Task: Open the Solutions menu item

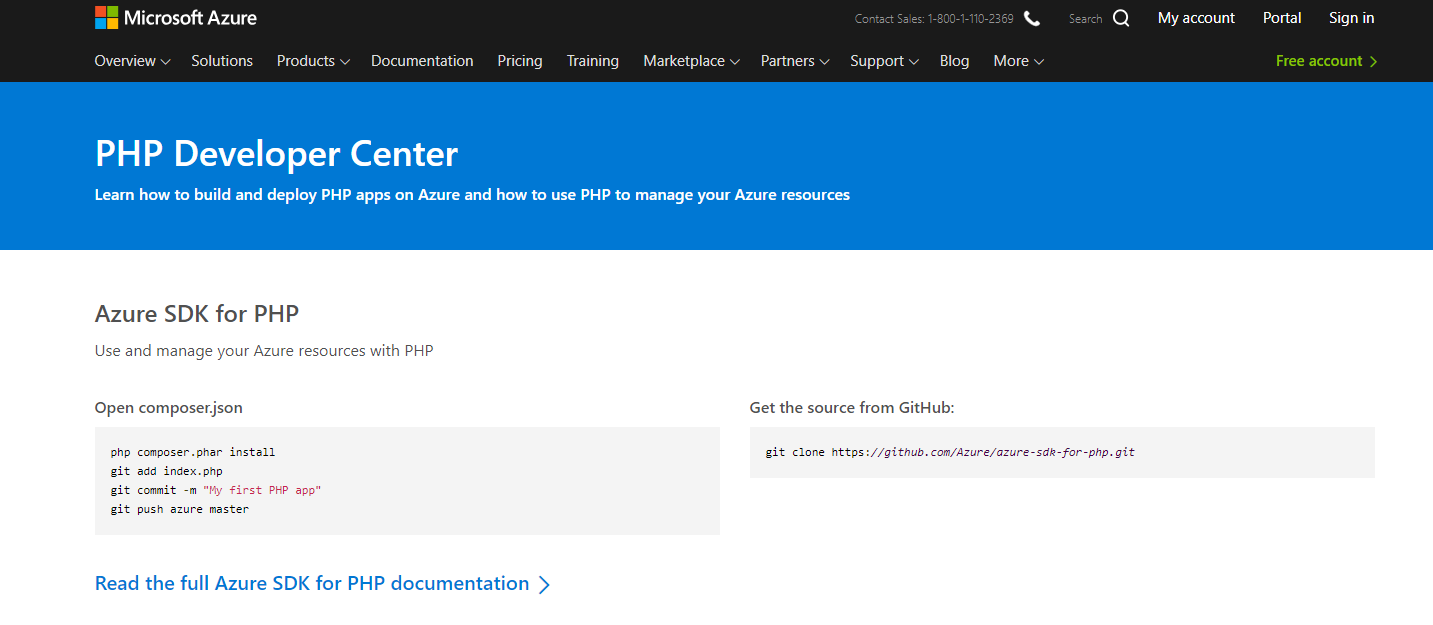Action: click(x=222, y=61)
